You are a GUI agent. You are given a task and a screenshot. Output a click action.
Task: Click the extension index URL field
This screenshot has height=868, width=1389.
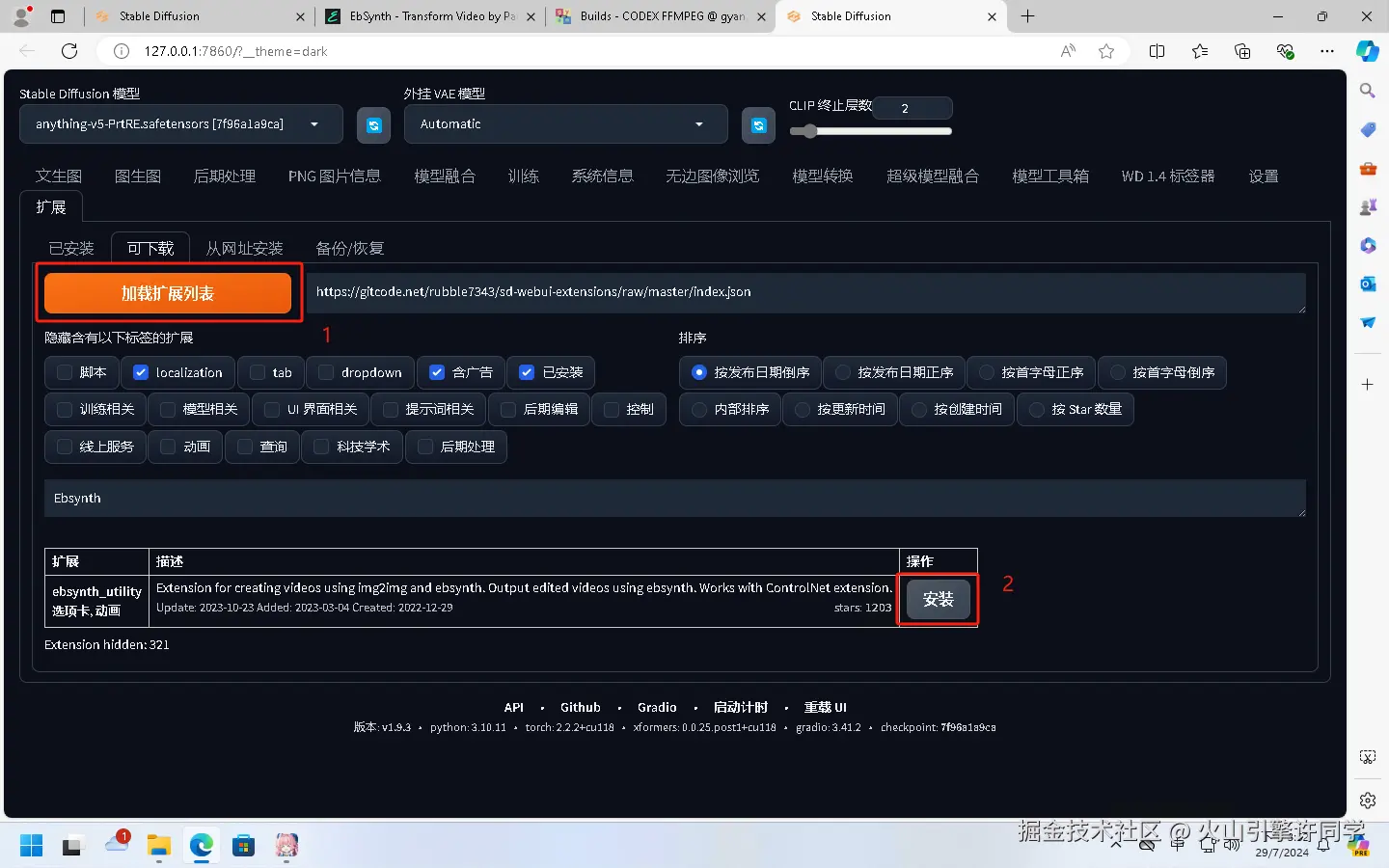tap(805, 292)
